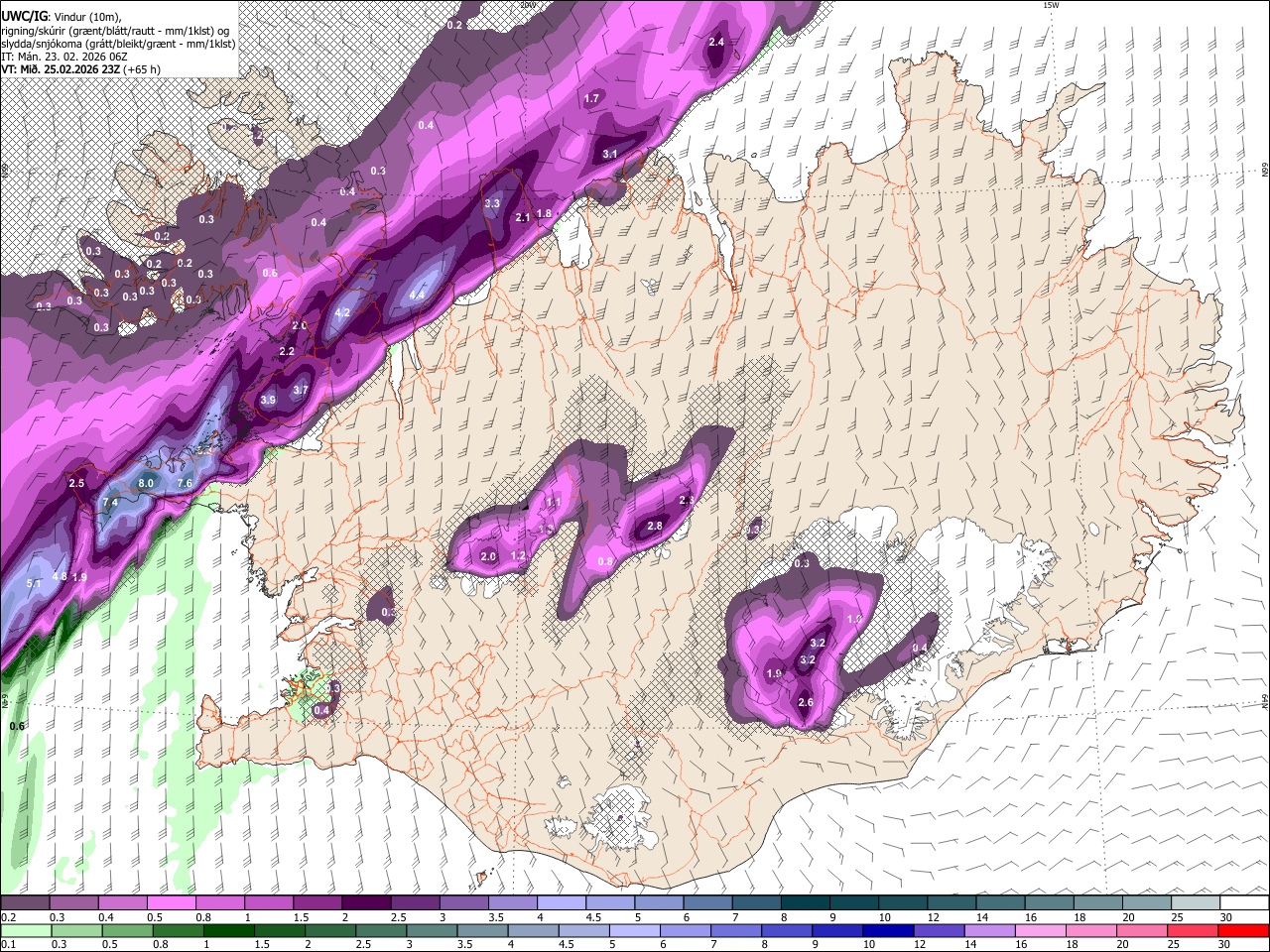
Task: Select the bright pink snow legend swatch labeled 0.5
Action: (171, 903)
